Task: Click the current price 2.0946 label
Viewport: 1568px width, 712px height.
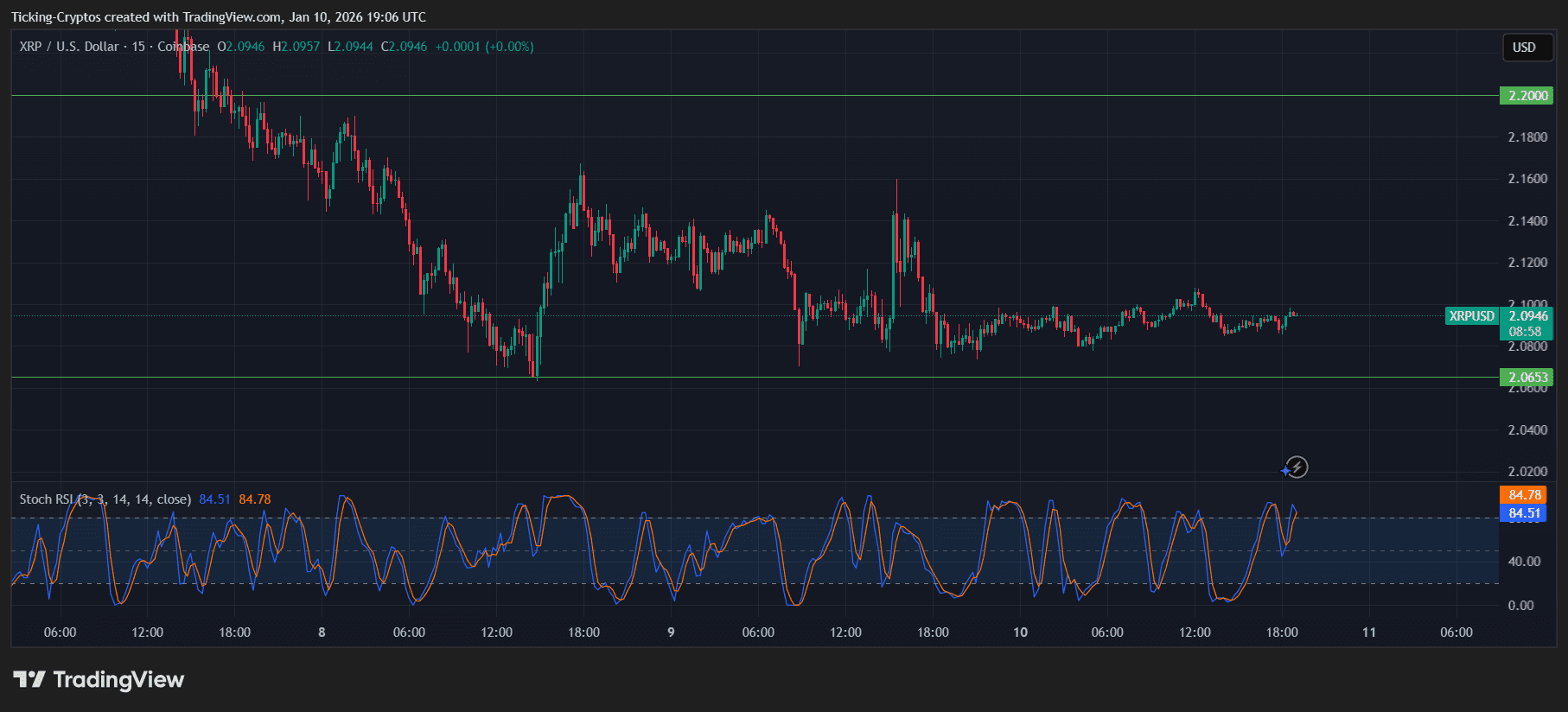Action: tap(1527, 316)
